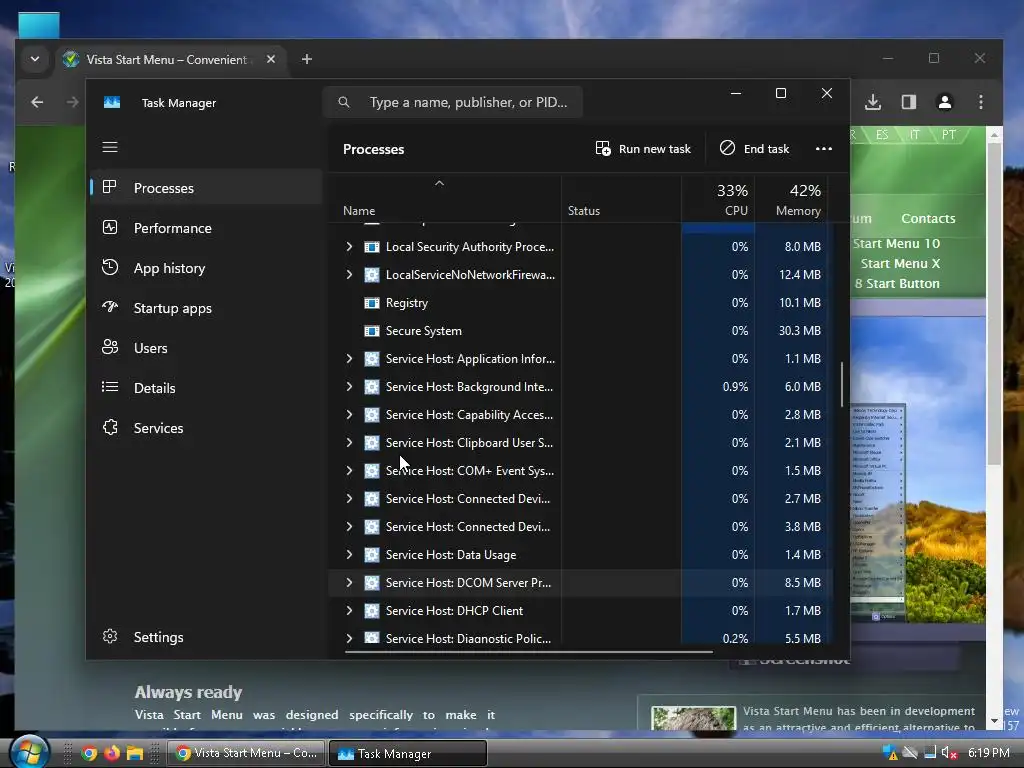Switch webpage language to PT

point(949,135)
